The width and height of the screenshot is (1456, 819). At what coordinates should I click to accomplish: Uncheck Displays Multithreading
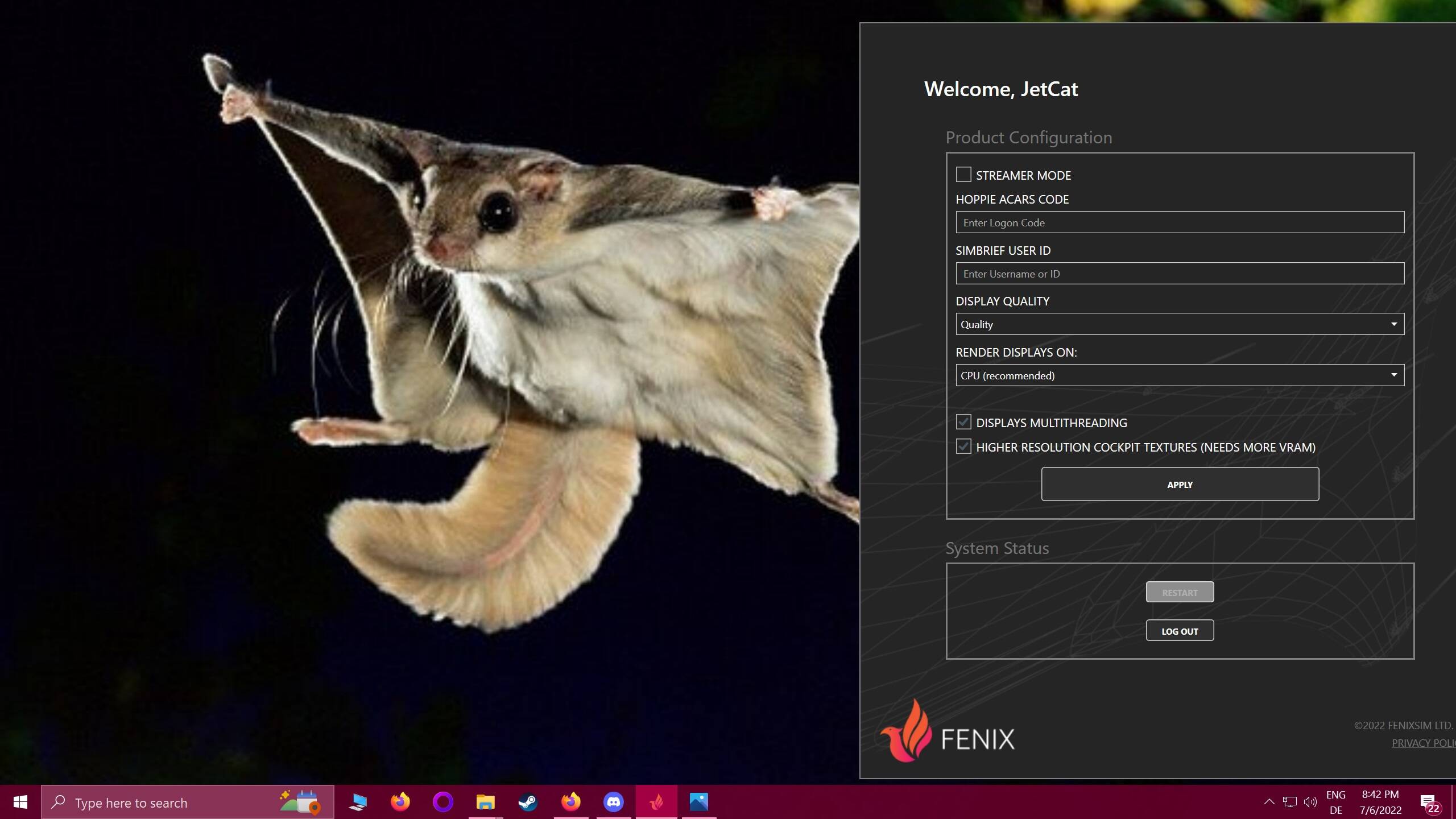pos(963,422)
